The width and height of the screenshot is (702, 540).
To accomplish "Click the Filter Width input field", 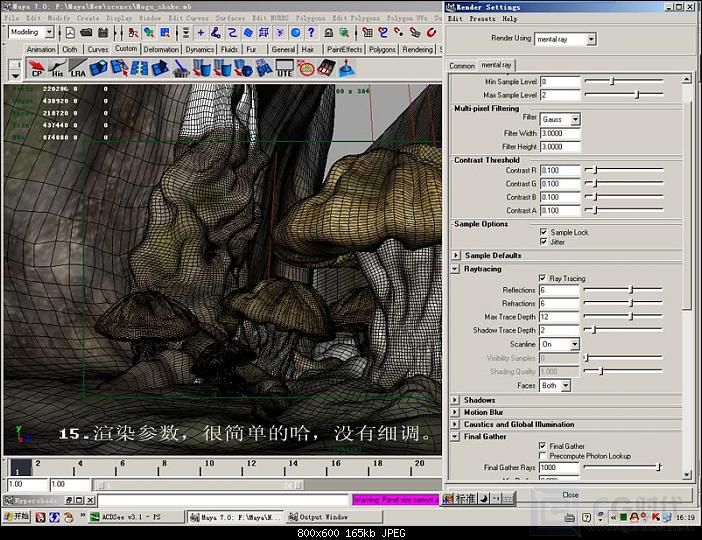I will pos(560,133).
